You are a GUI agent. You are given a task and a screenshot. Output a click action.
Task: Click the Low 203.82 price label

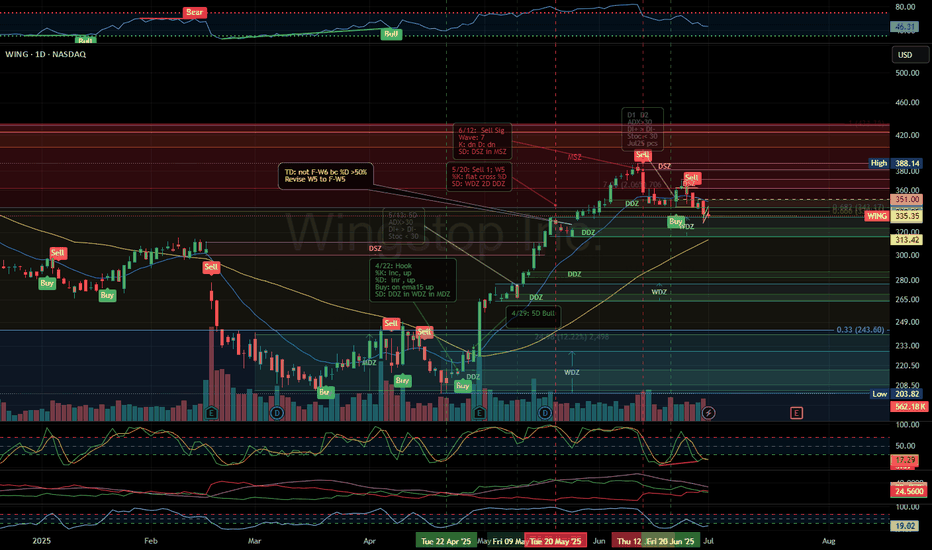[895, 394]
